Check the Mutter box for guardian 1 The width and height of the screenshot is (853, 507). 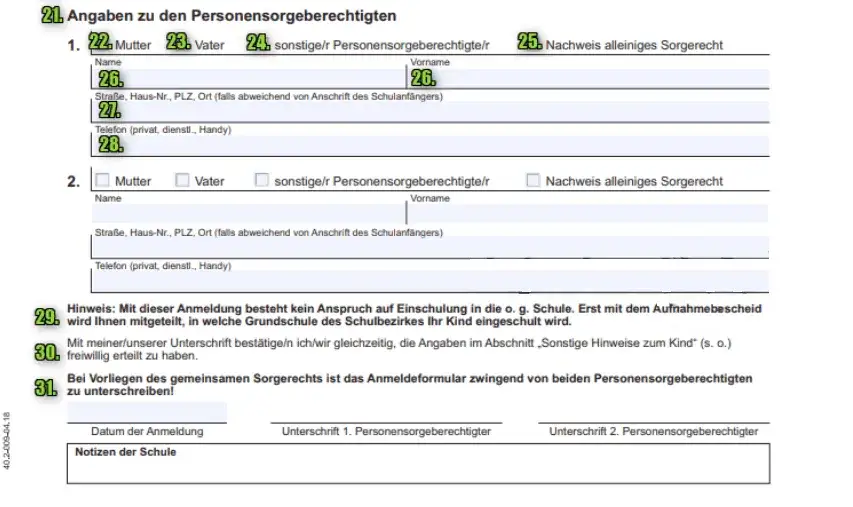[x=101, y=44]
